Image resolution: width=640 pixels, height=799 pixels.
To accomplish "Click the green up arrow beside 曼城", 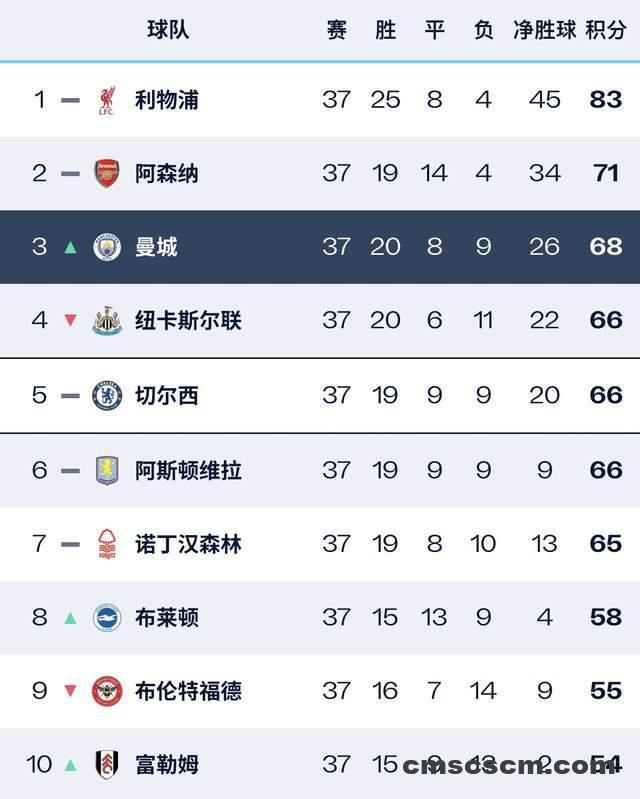I will coord(70,248).
